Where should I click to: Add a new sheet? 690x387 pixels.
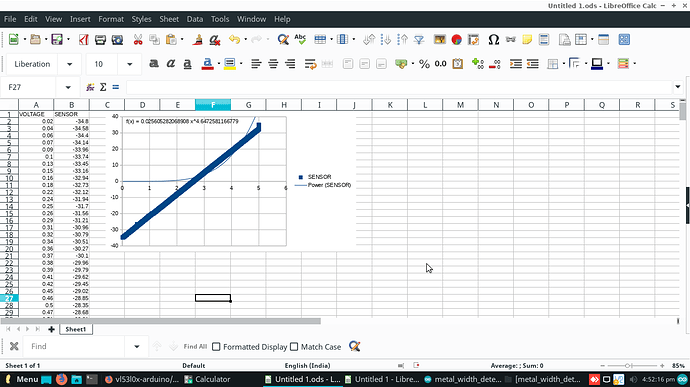51,329
